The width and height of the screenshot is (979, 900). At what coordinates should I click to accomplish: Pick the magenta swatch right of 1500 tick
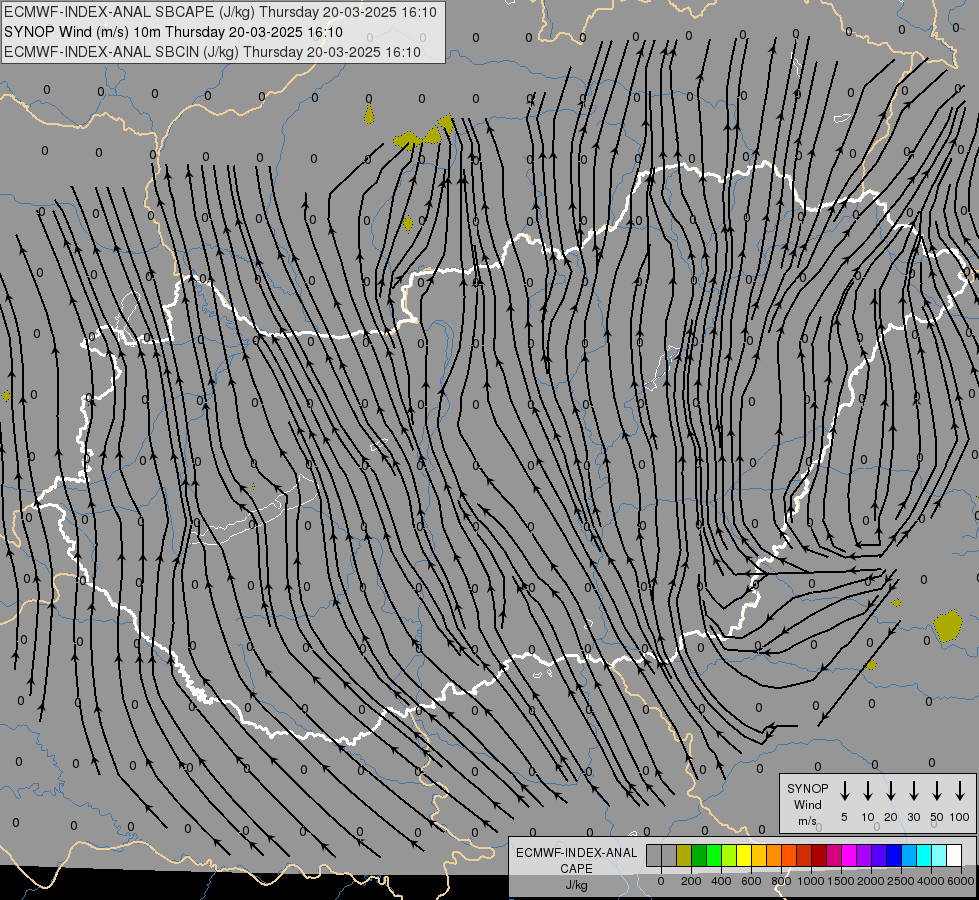point(849,856)
